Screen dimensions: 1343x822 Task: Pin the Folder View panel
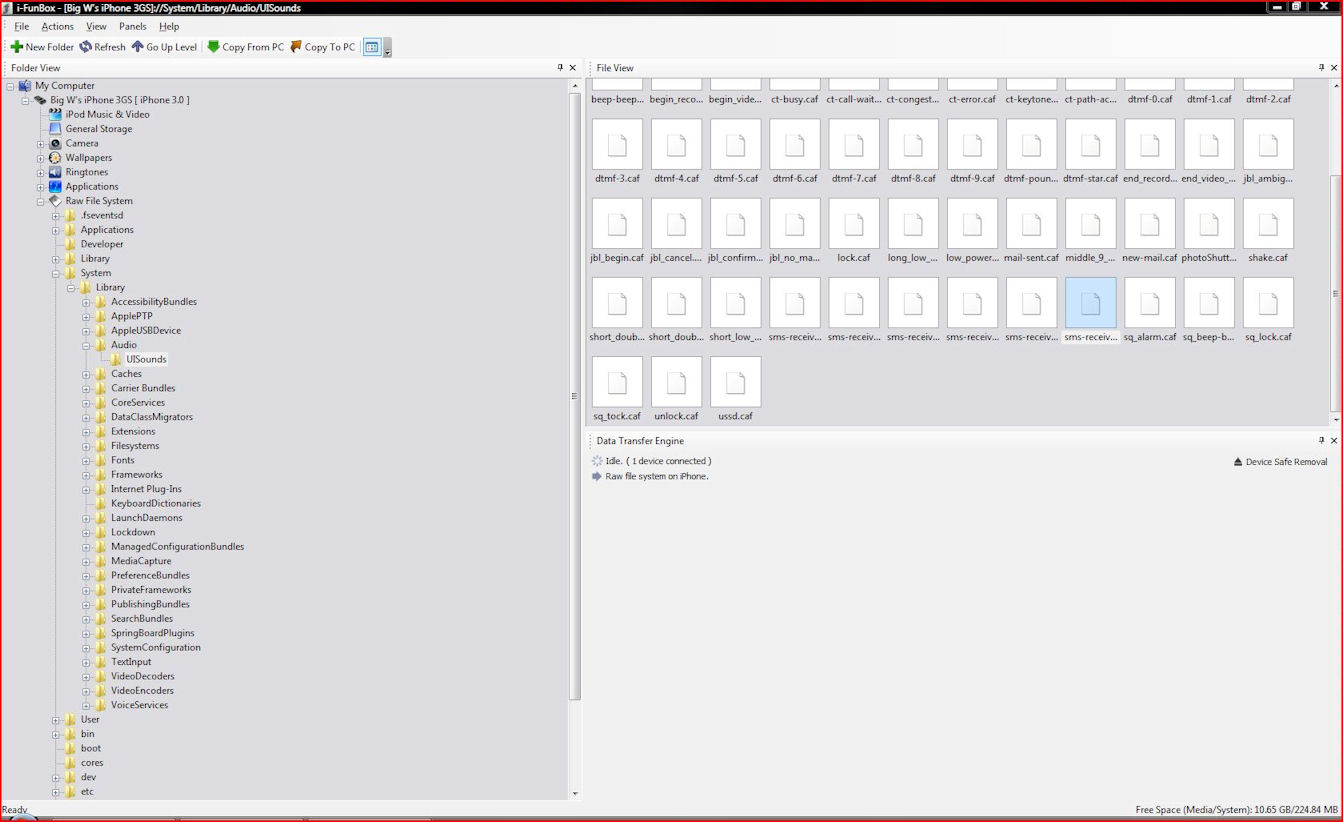(560, 68)
